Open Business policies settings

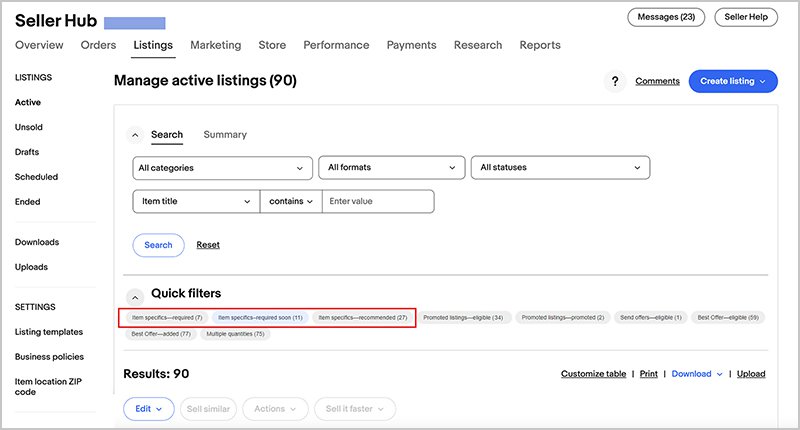point(49,357)
